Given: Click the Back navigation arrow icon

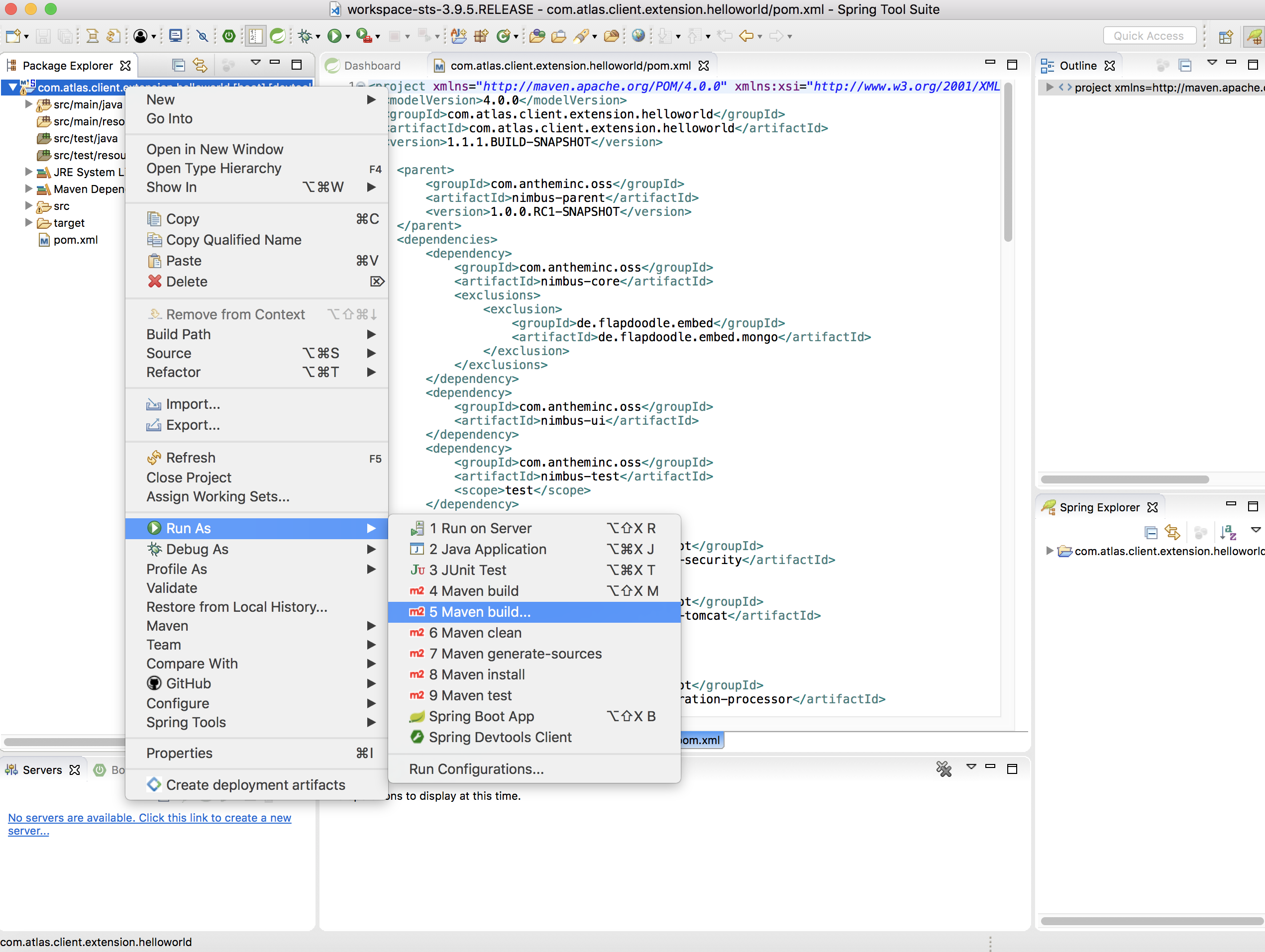Looking at the screenshot, I should pyautogui.click(x=746, y=36).
